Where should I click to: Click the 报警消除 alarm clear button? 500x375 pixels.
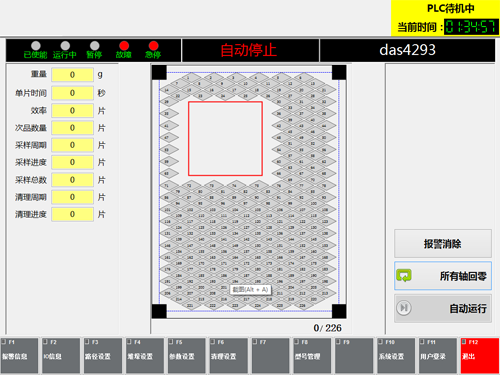pyautogui.click(x=443, y=244)
